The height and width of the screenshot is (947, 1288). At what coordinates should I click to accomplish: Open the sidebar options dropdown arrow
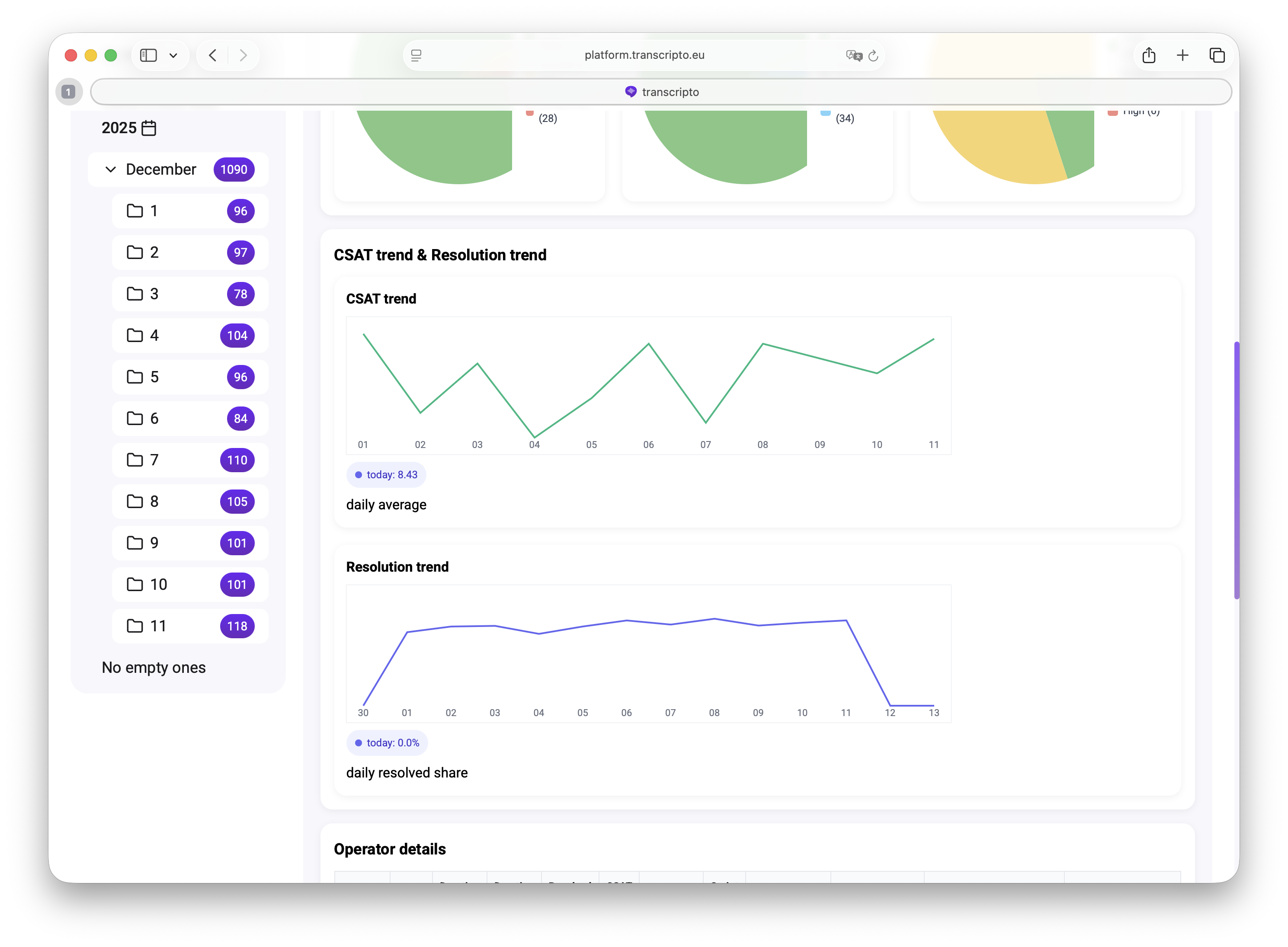point(173,56)
